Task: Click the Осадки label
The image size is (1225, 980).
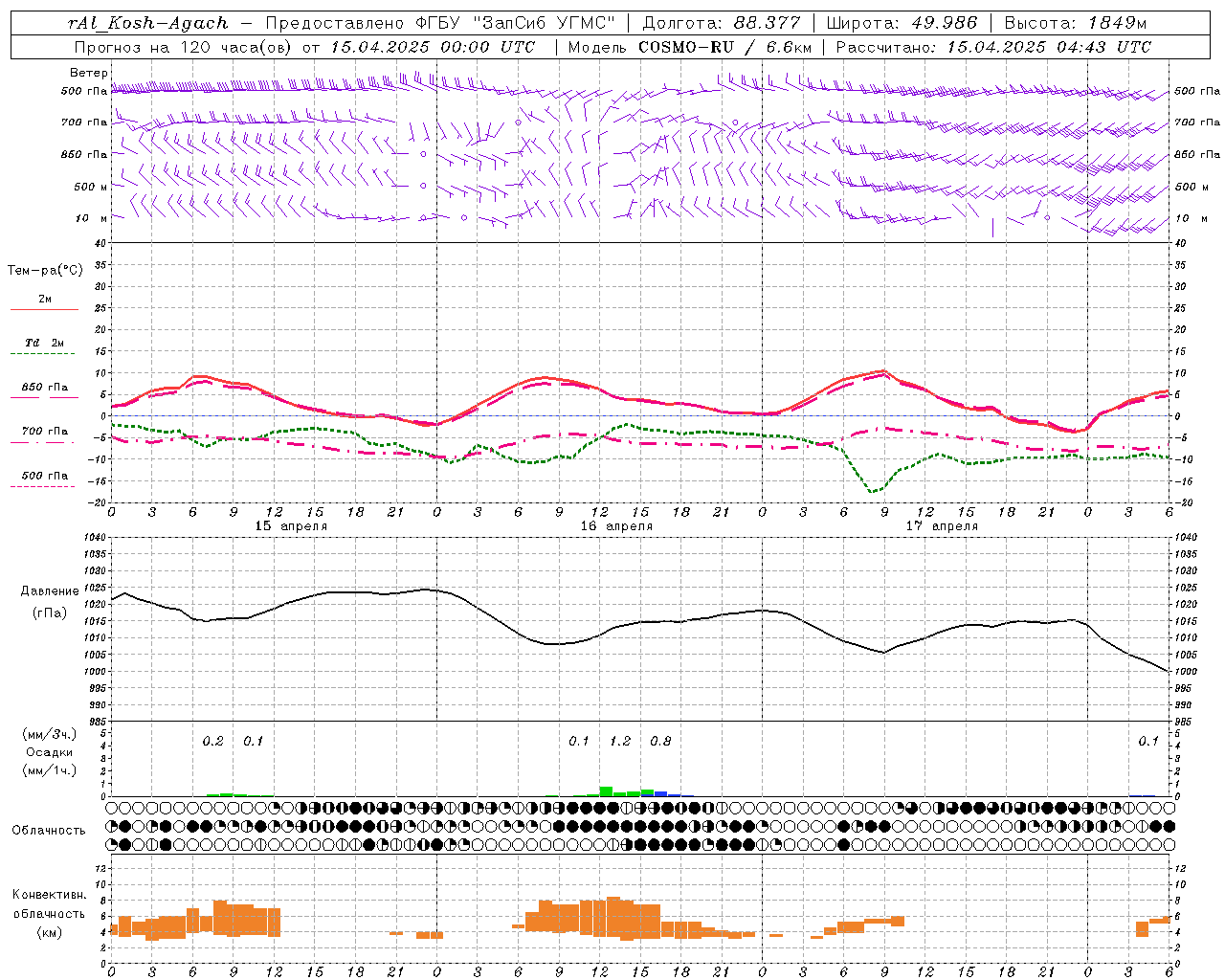Action: [x=50, y=752]
